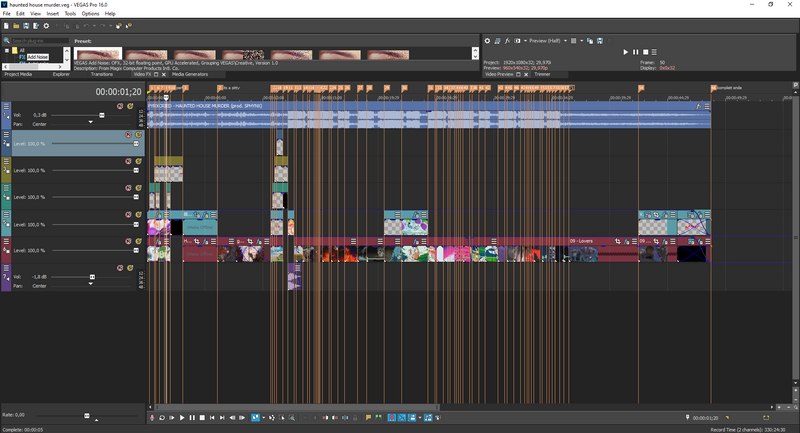Open the project properties gear icon
Screen dimensions: 800x433
(46, 25)
